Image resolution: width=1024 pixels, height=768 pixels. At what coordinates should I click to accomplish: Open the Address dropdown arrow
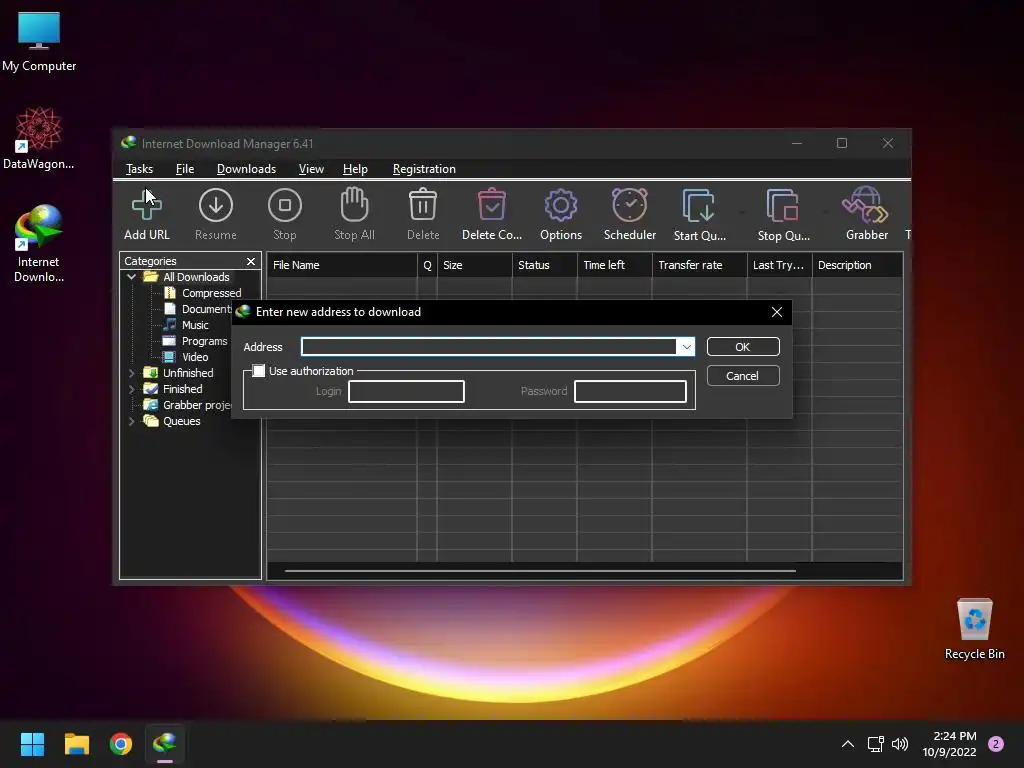tap(686, 347)
